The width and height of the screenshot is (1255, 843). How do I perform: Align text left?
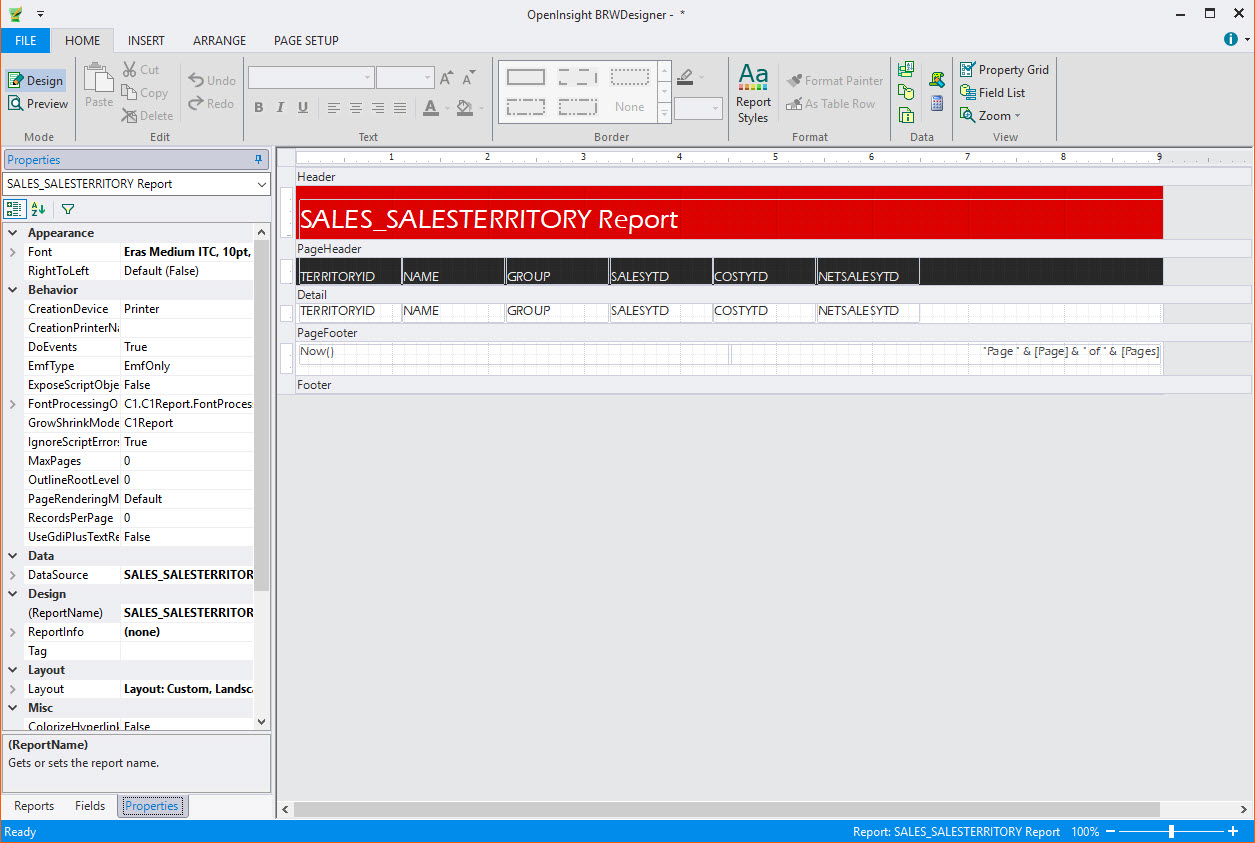(x=334, y=108)
